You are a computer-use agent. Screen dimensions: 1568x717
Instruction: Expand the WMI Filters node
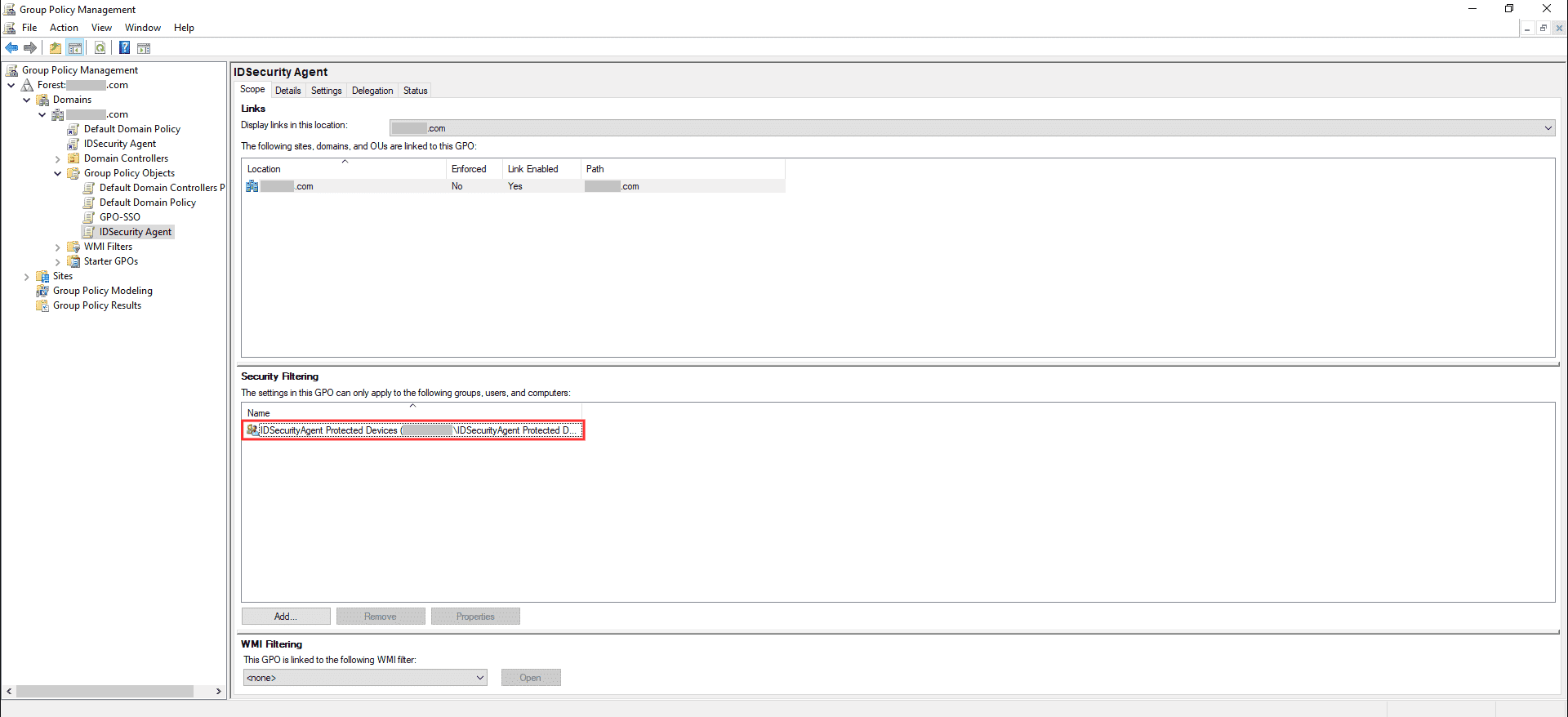[58, 247]
